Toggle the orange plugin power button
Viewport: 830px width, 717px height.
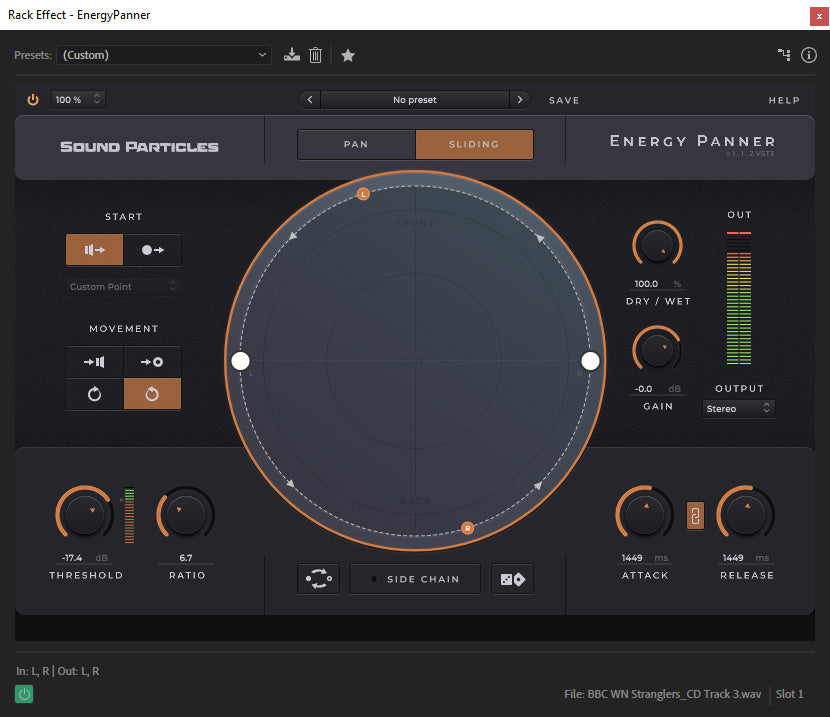coord(33,99)
